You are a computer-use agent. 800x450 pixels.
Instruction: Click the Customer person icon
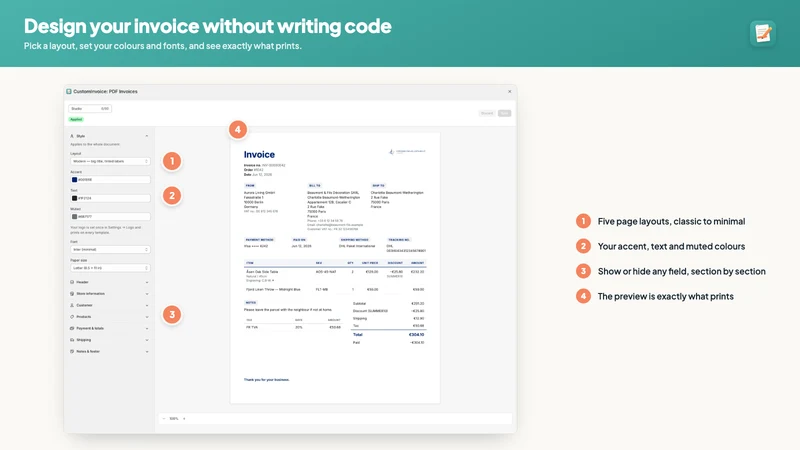72,305
